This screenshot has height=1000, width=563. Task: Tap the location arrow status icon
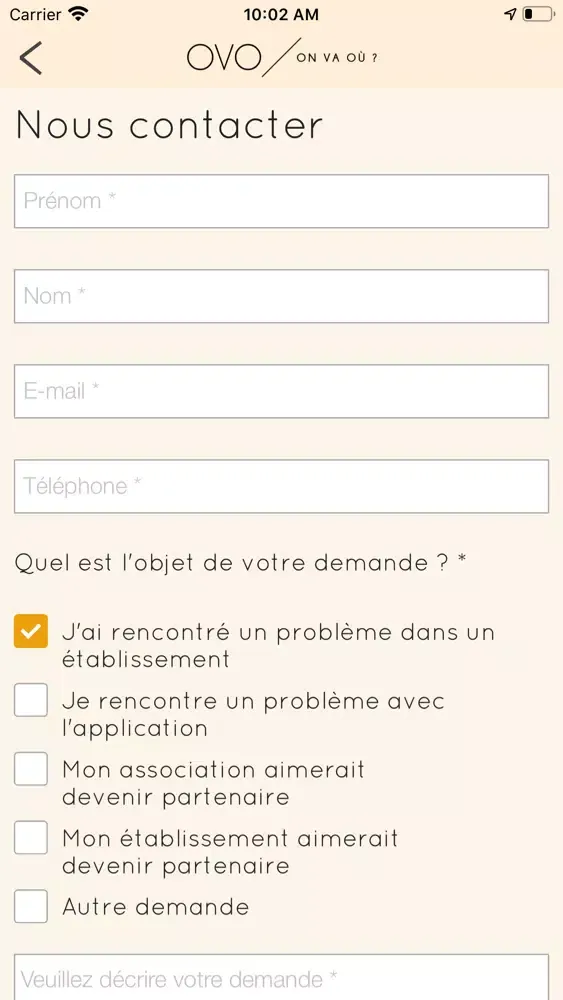tap(510, 14)
